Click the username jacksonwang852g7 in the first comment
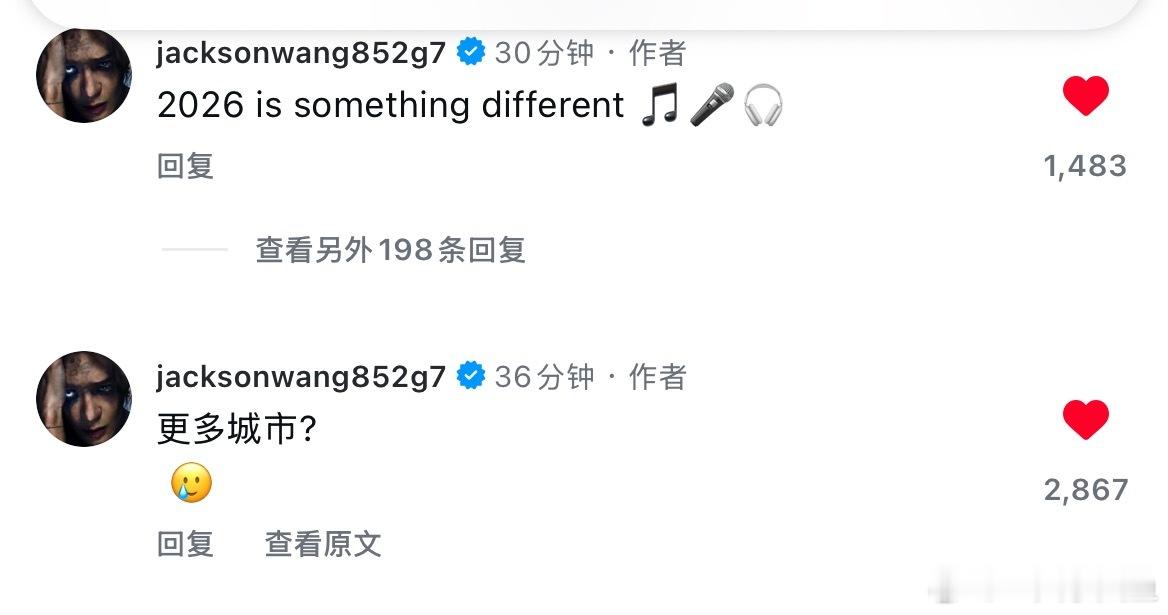1168x615 pixels. (300, 54)
